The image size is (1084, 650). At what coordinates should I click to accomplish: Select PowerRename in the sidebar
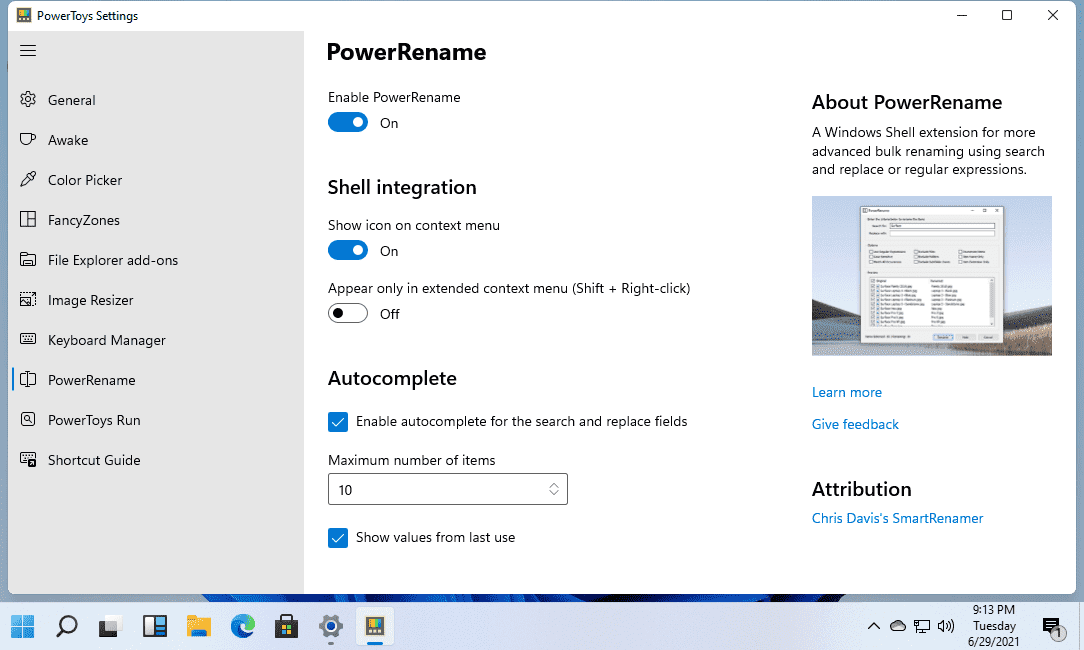point(91,380)
